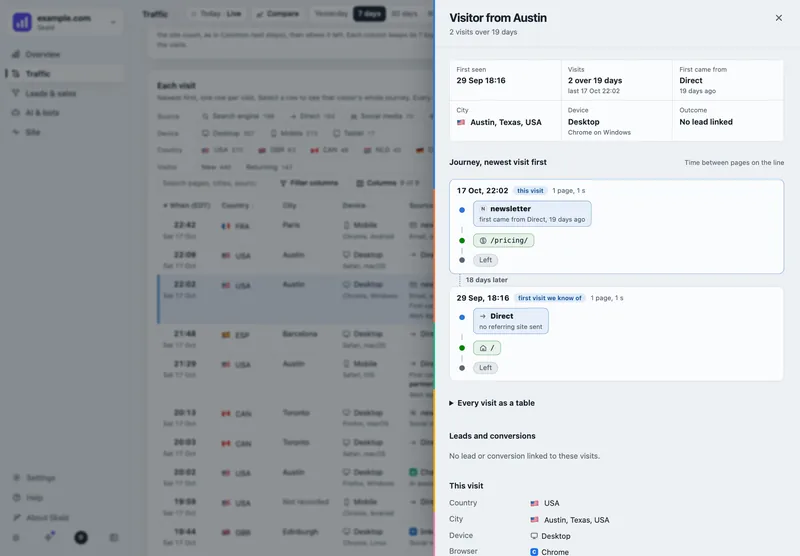Screen dimensions: 800x556
Task: Click the Leads & sales funnel icon
Action: click(x=16, y=93)
